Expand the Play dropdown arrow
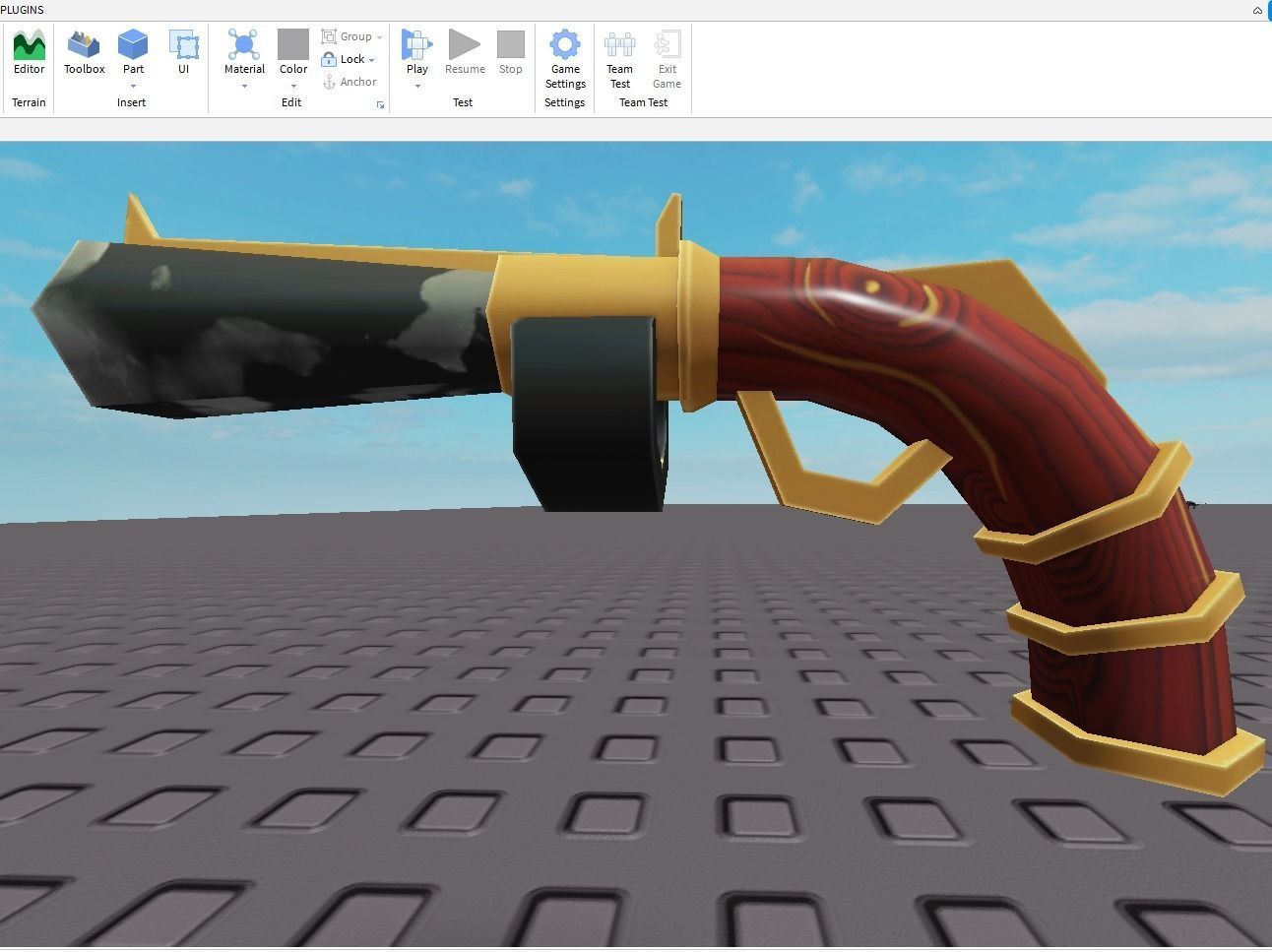 (x=417, y=86)
